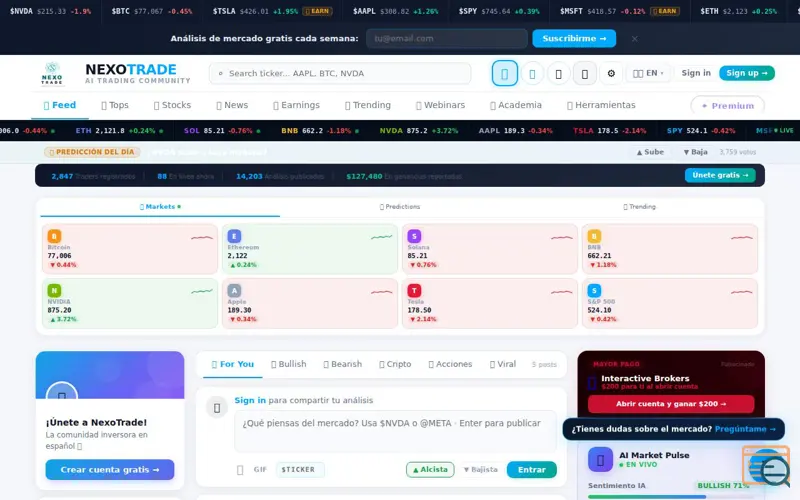The width and height of the screenshot is (800, 500).
Task: Click the Ethereum card sparkline chart
Action: 382,237
